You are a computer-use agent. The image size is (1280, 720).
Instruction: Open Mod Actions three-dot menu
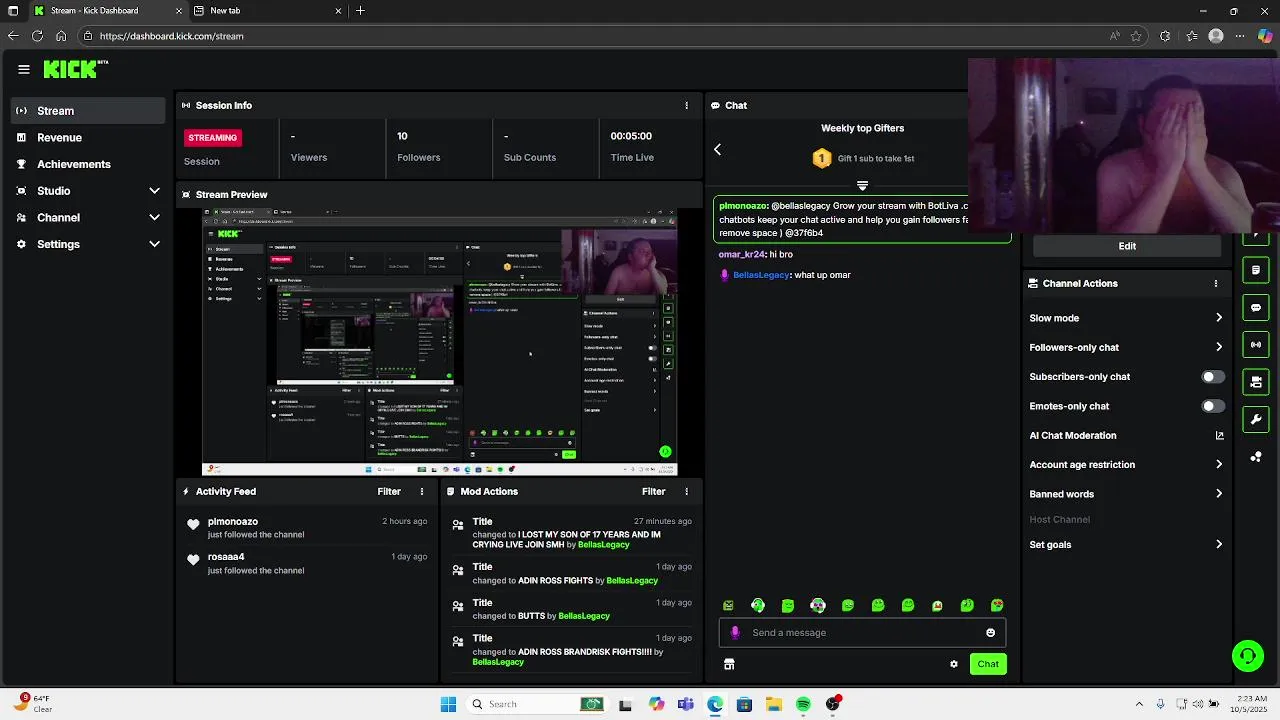(686, 491)
